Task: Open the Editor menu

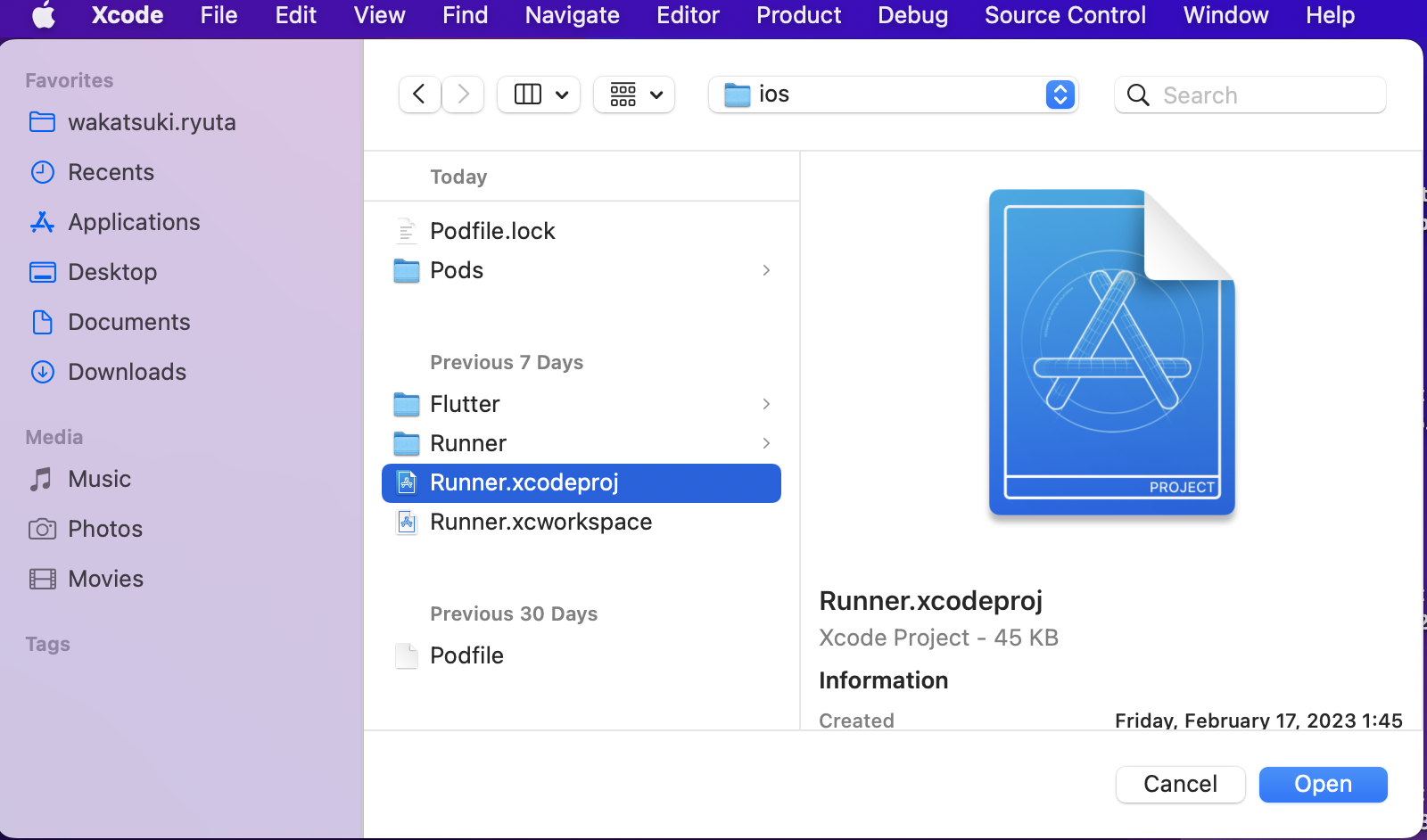Action: pyautogui.click(x=688, y=15)
